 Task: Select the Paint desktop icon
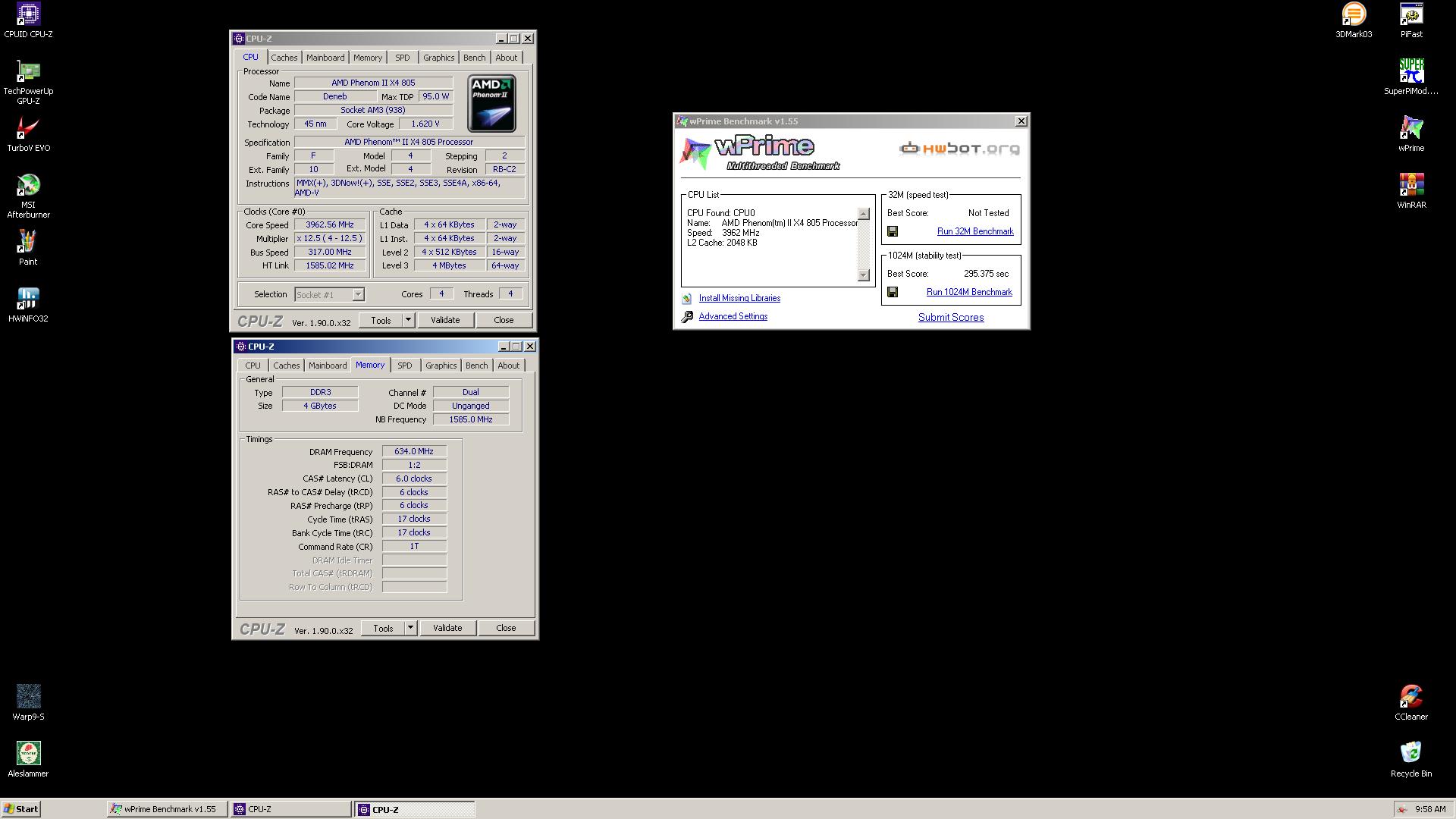(x=28, y=248)
